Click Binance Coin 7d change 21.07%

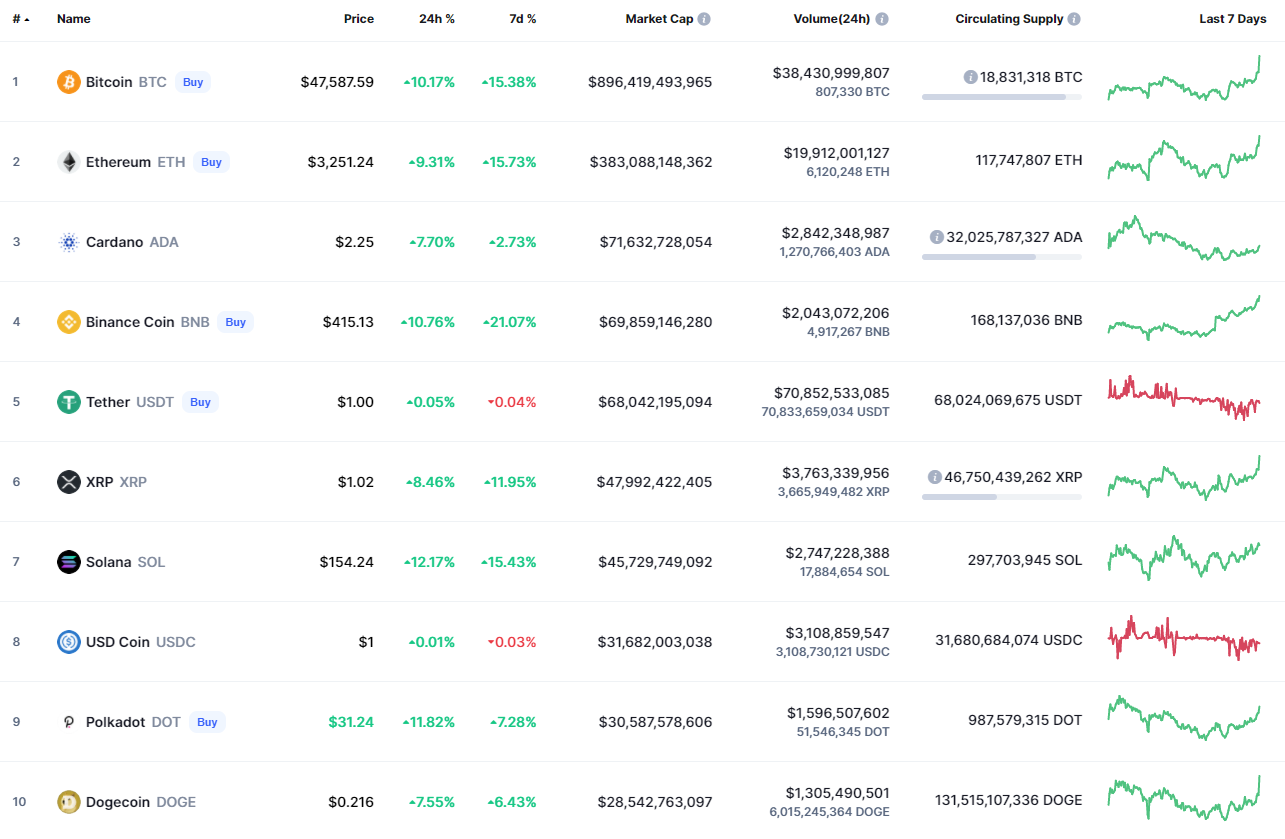coord(509,322)
